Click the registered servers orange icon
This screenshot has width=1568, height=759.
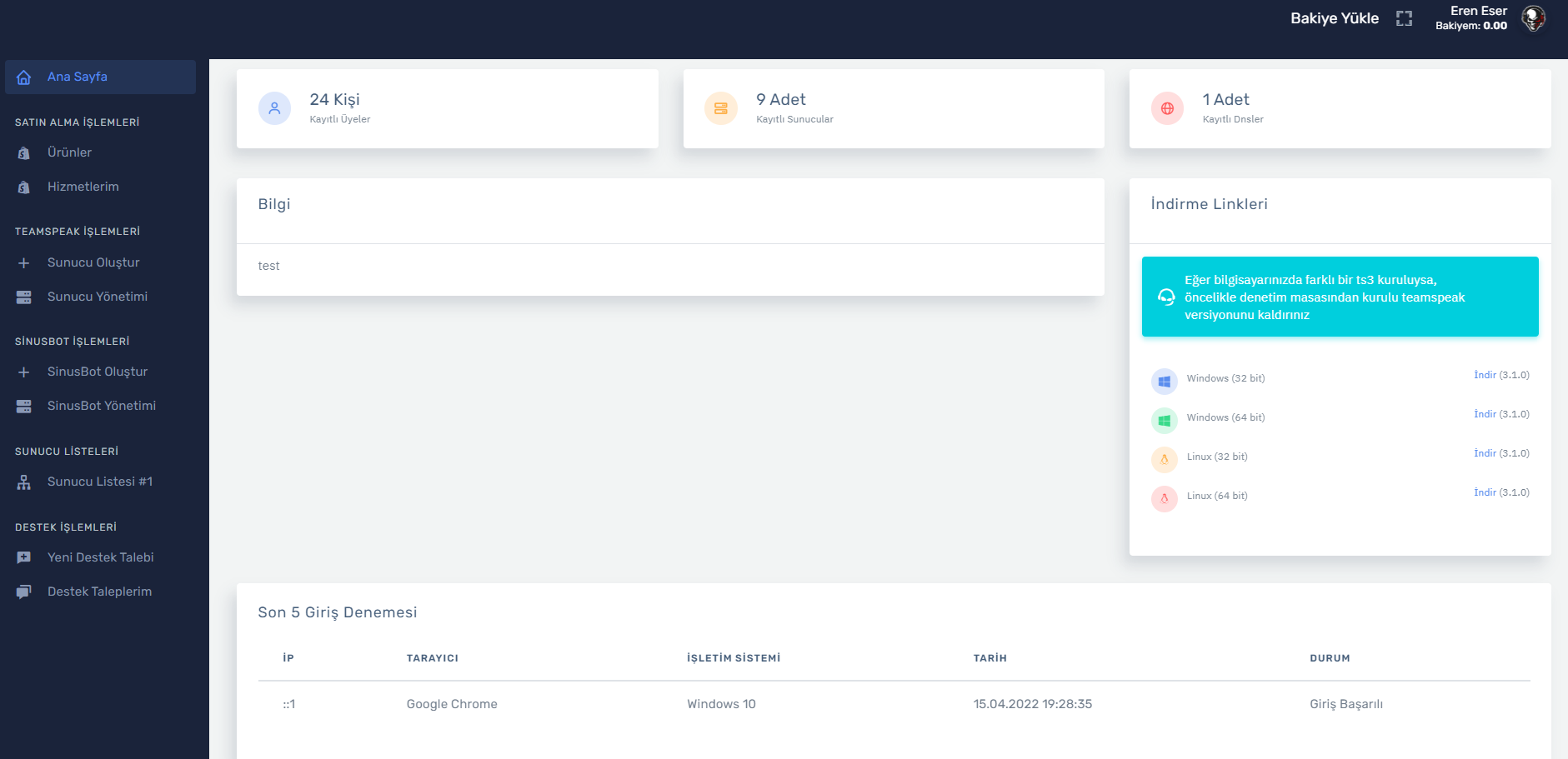[721, 108]
